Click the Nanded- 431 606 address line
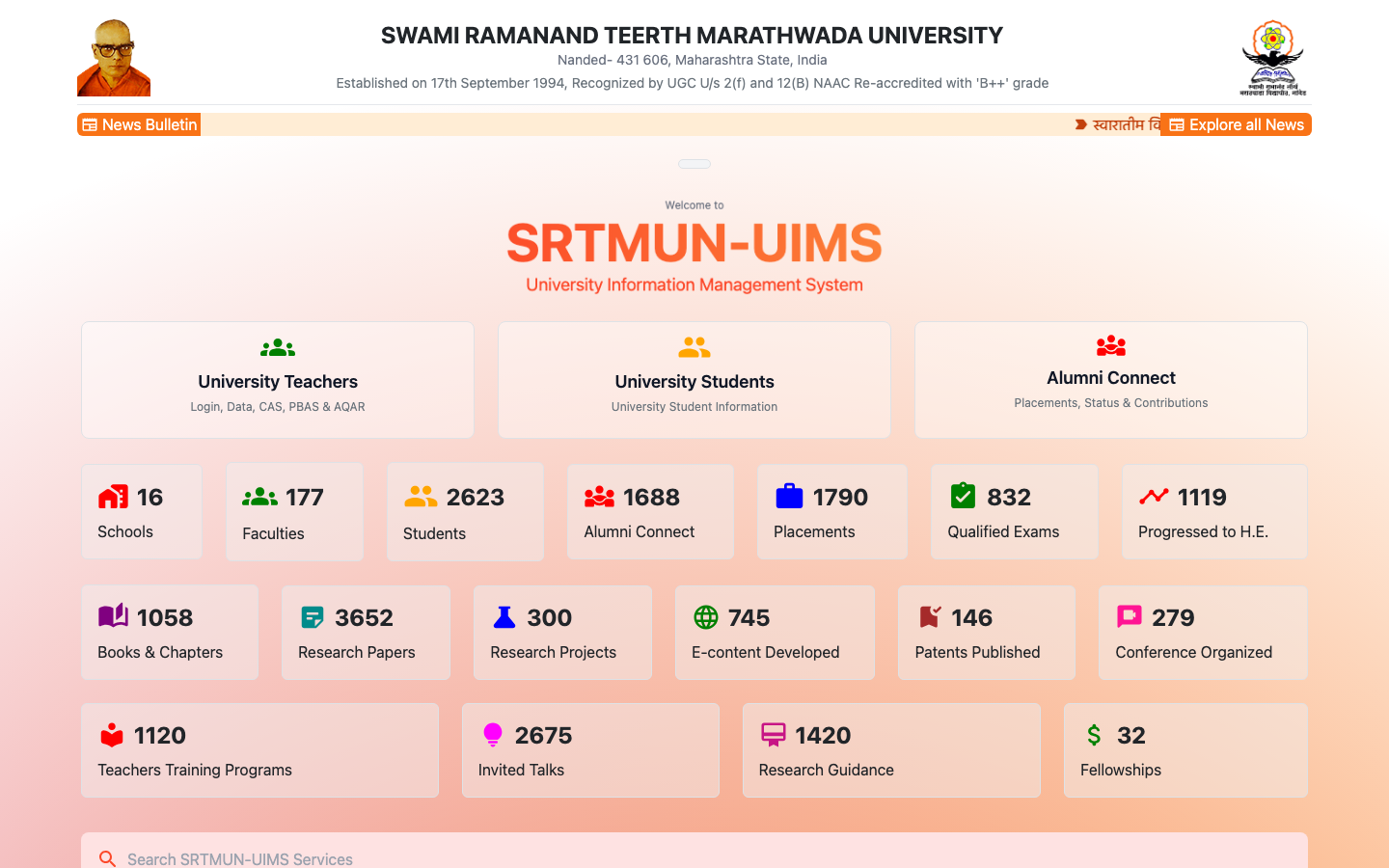Screen dimensions: 1389x868 tap(693, 60)
